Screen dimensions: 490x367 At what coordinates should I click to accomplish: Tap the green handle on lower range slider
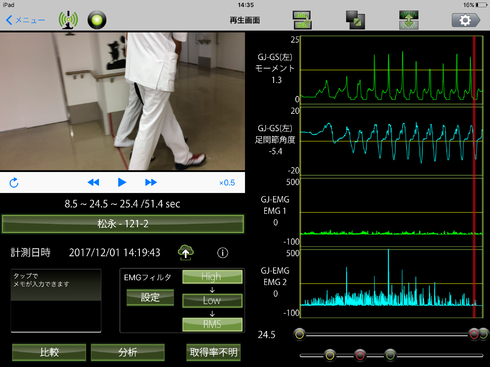point(390,355)
